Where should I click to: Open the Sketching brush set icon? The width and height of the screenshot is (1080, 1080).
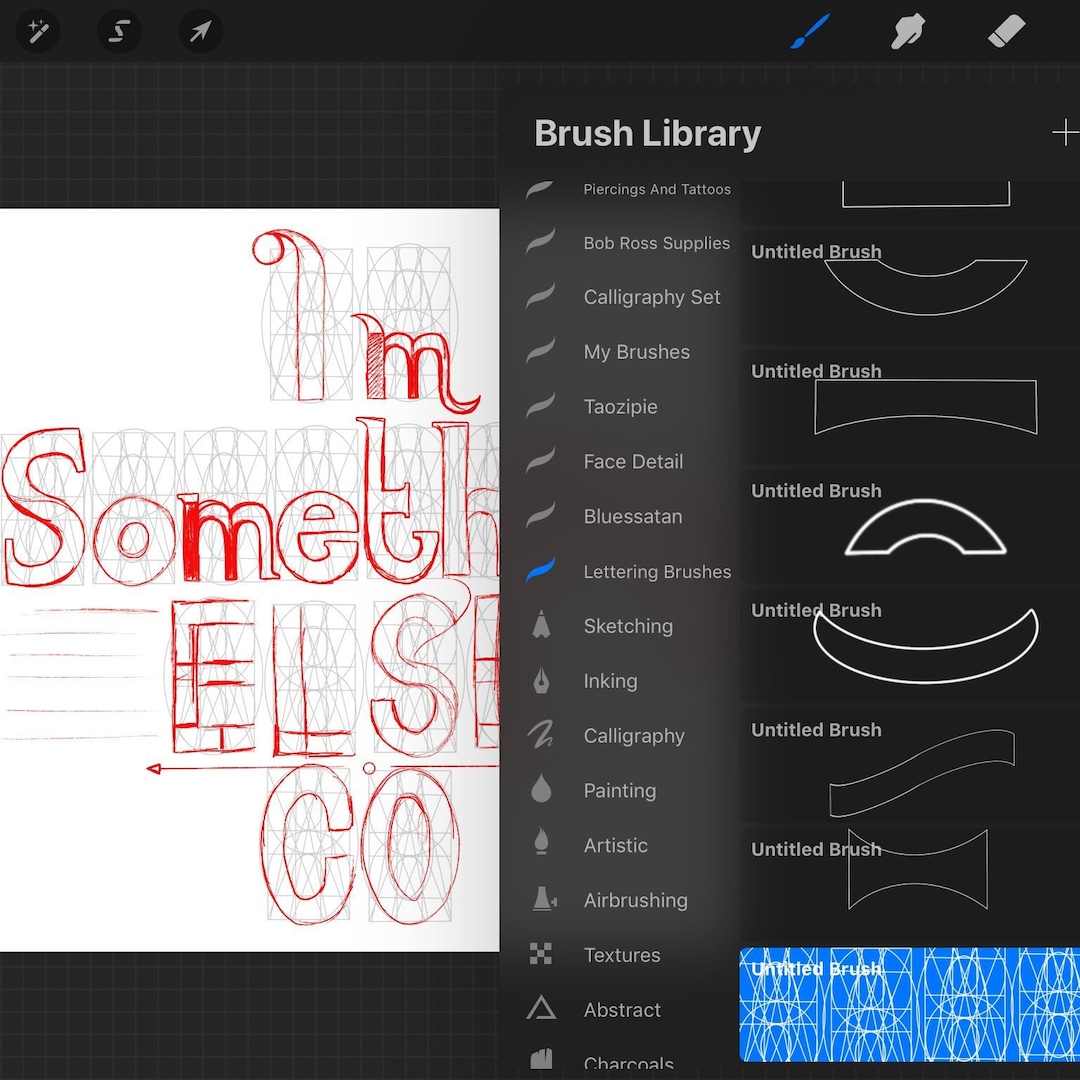(x=541, y=625)
